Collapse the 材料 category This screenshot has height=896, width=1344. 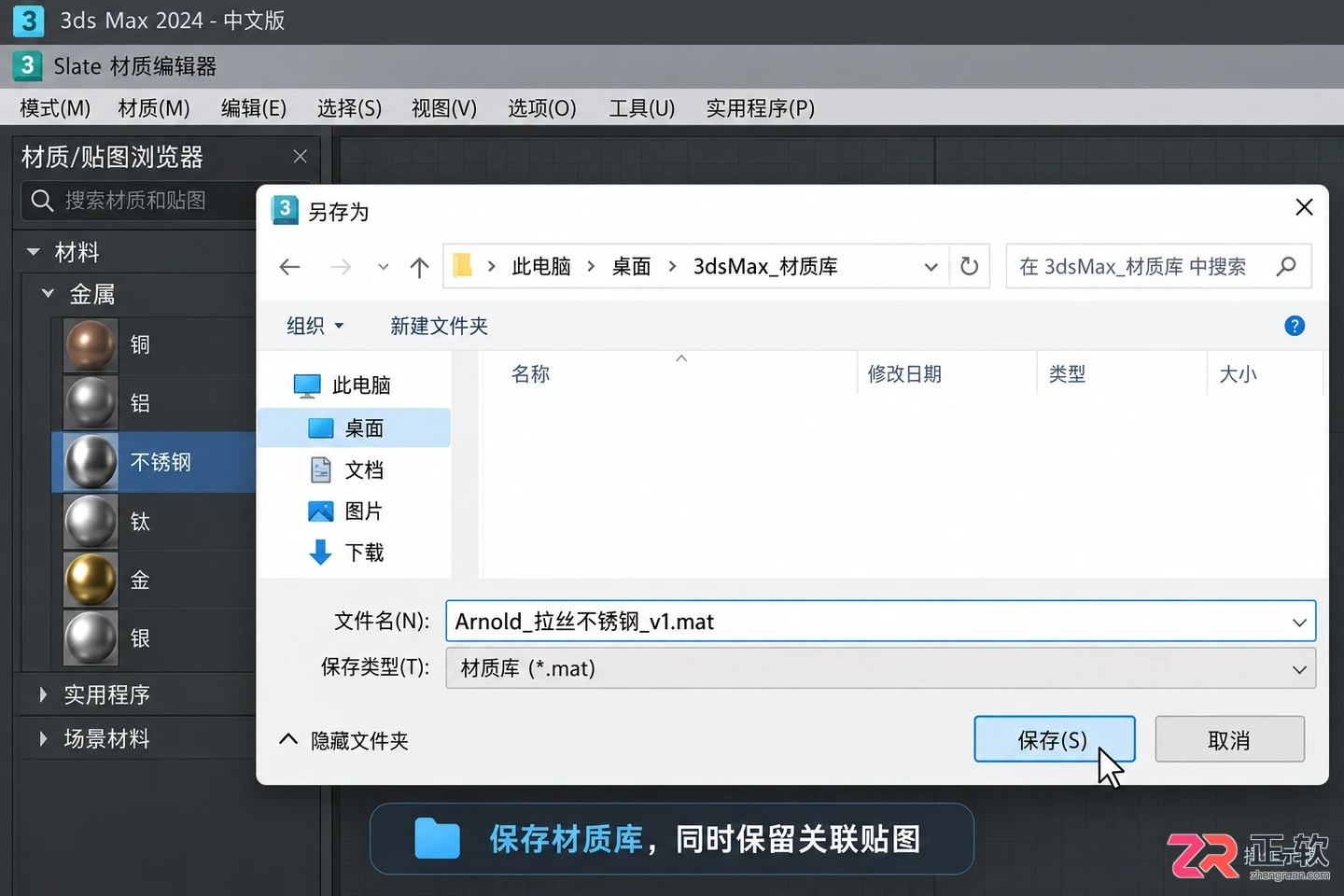tap(34, 252)
